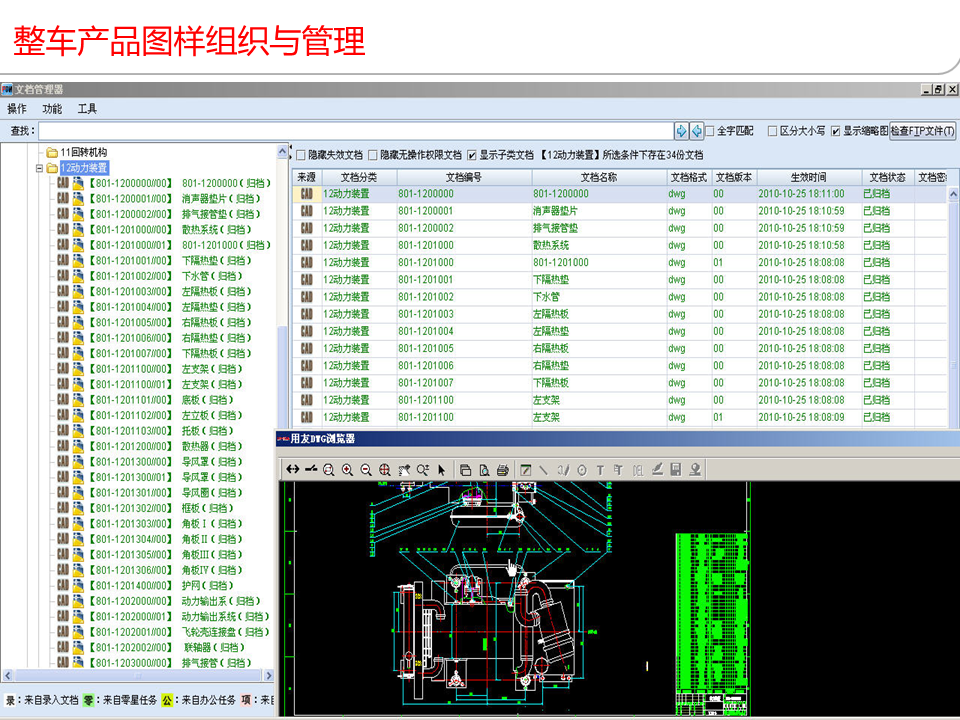Image resolution: width=960 pixels, height=720 pixels.
Task: Click tree horizontal scrollbar right arrow
Action: pos(269,675)
